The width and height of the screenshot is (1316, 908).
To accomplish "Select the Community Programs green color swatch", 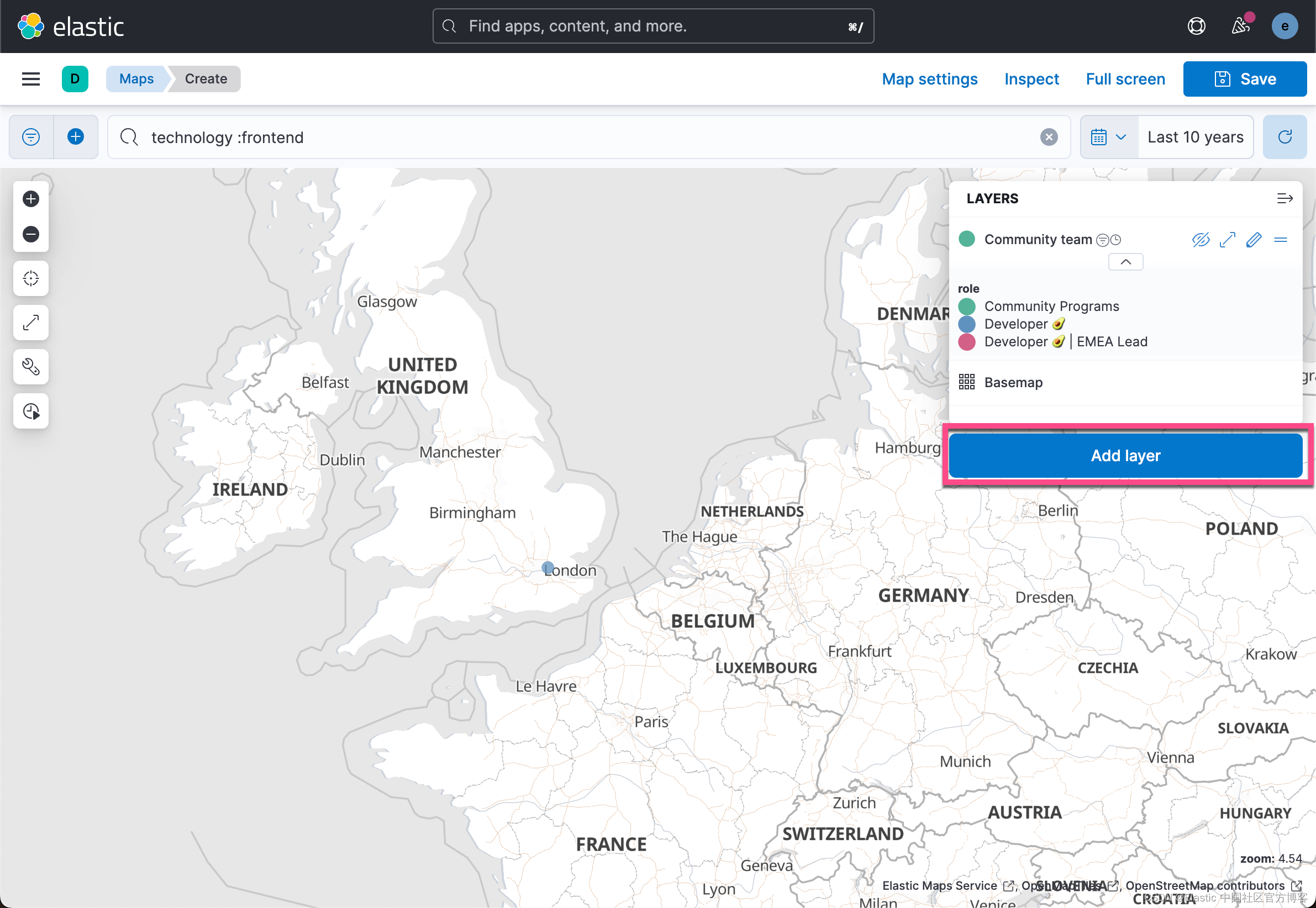I will click(x=967, y=306).
